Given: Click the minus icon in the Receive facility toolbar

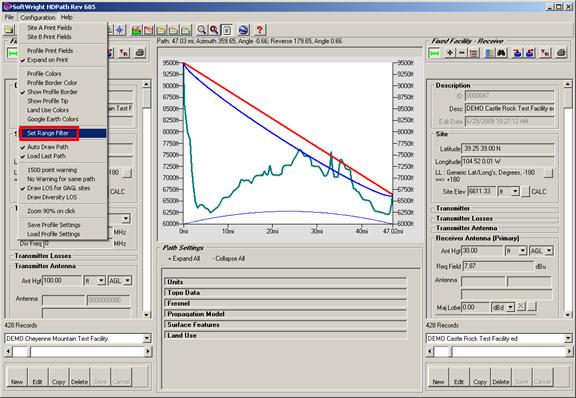Looking at the screenshot, I should pyautogui.click(x=462, y=53).
